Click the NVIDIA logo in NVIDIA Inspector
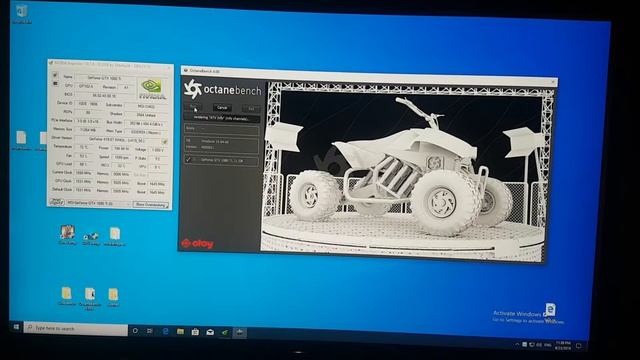This screenshot has width=640, height=360. click(152, 89)
